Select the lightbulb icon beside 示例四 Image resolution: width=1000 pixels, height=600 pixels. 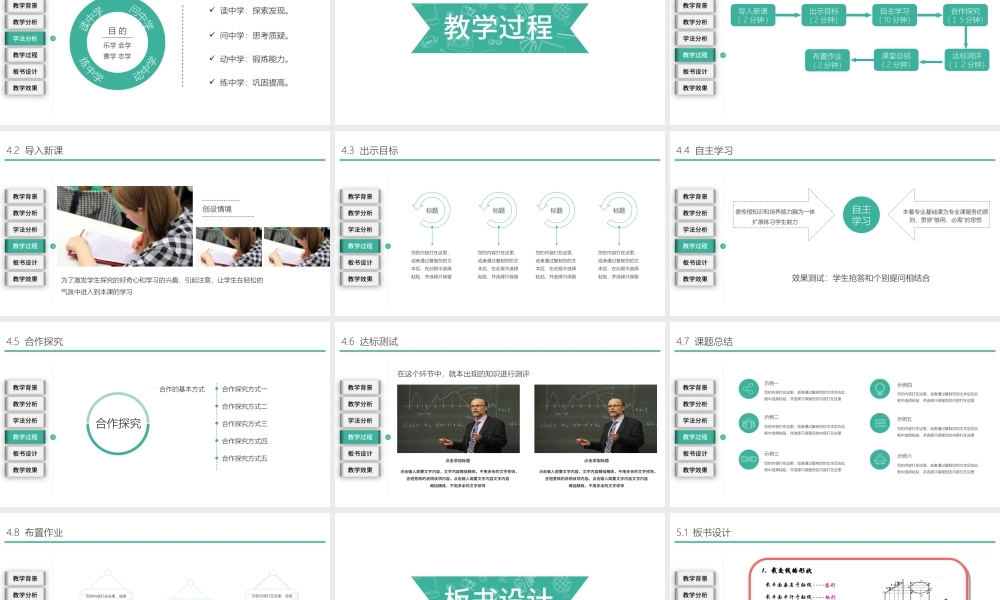880,388
